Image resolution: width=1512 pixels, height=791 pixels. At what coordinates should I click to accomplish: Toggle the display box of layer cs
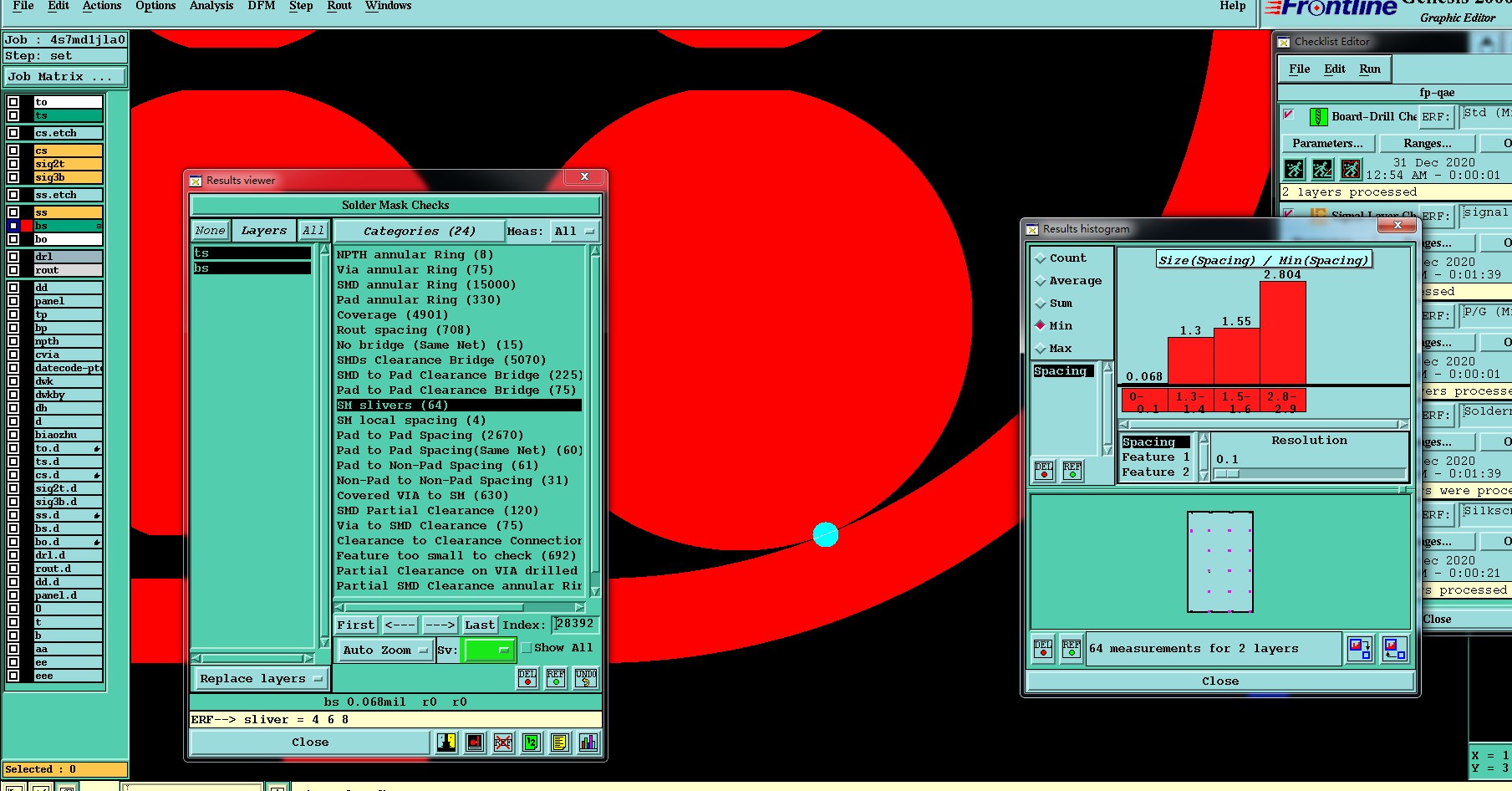coord(13,151)
